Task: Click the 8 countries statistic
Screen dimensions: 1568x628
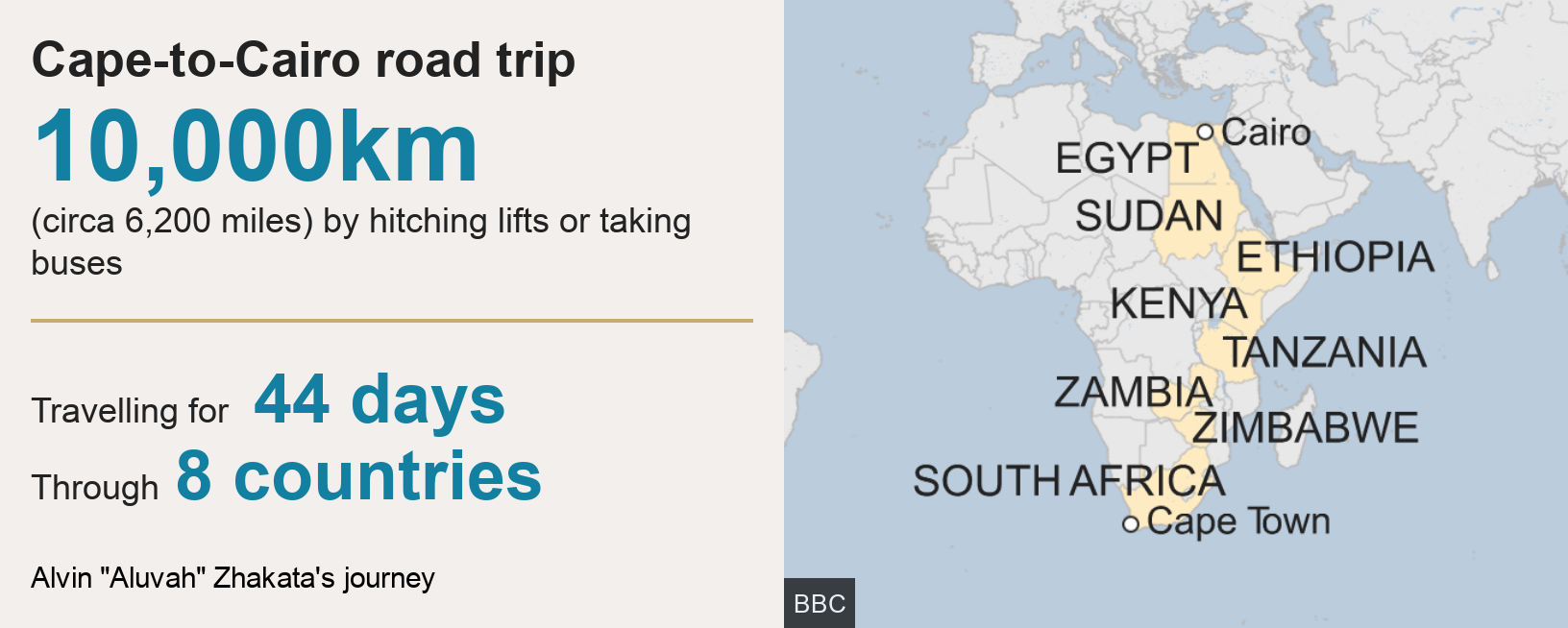Action: [358, 476]
